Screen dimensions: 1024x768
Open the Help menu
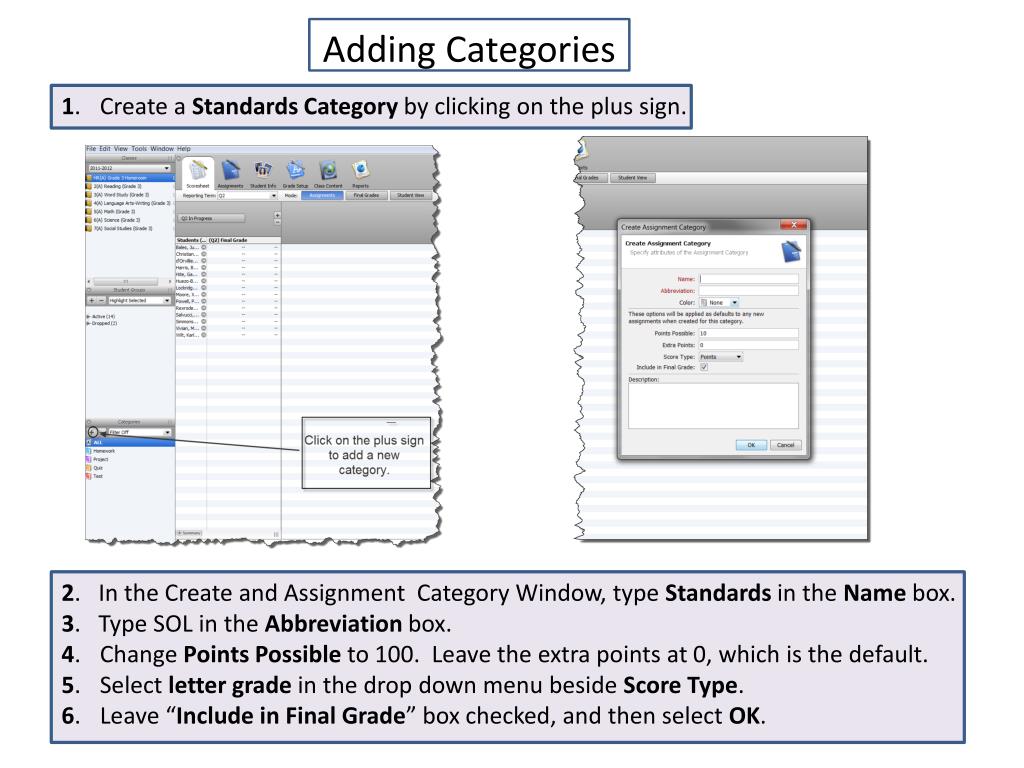tap(184, 149)
